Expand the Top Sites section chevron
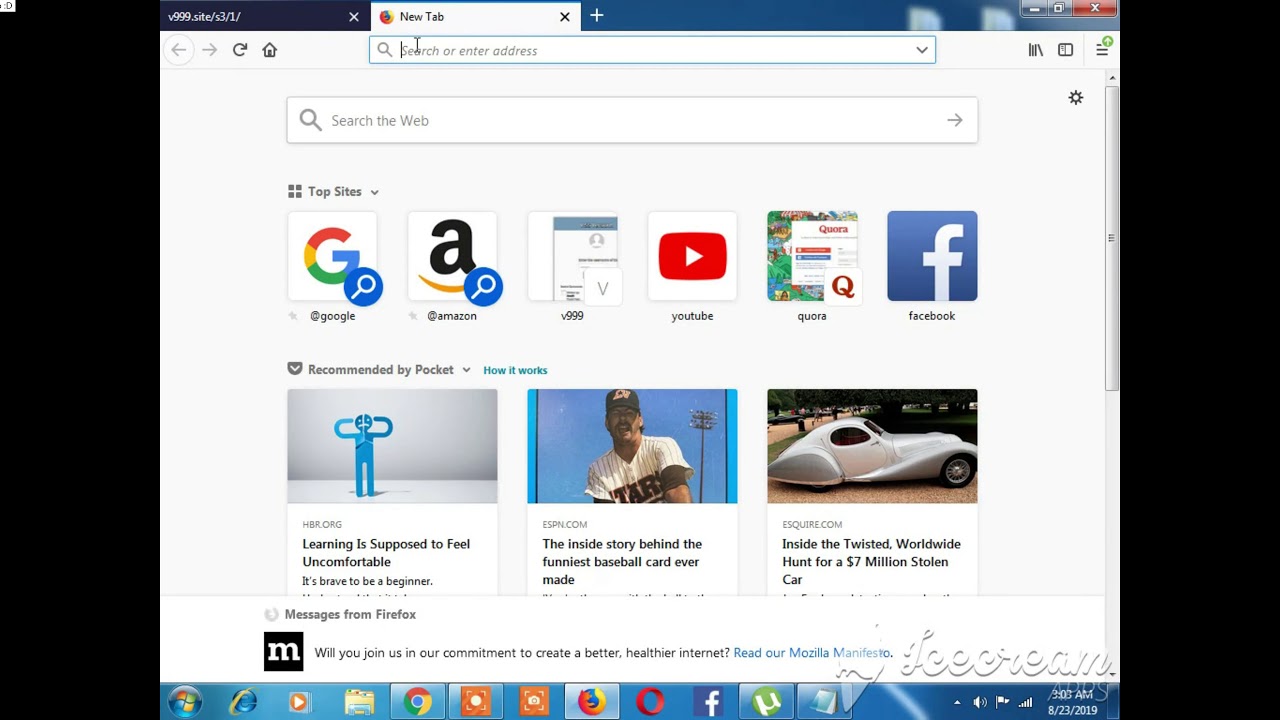Viewport: 1280px width, 720px height. pos(374,192)
